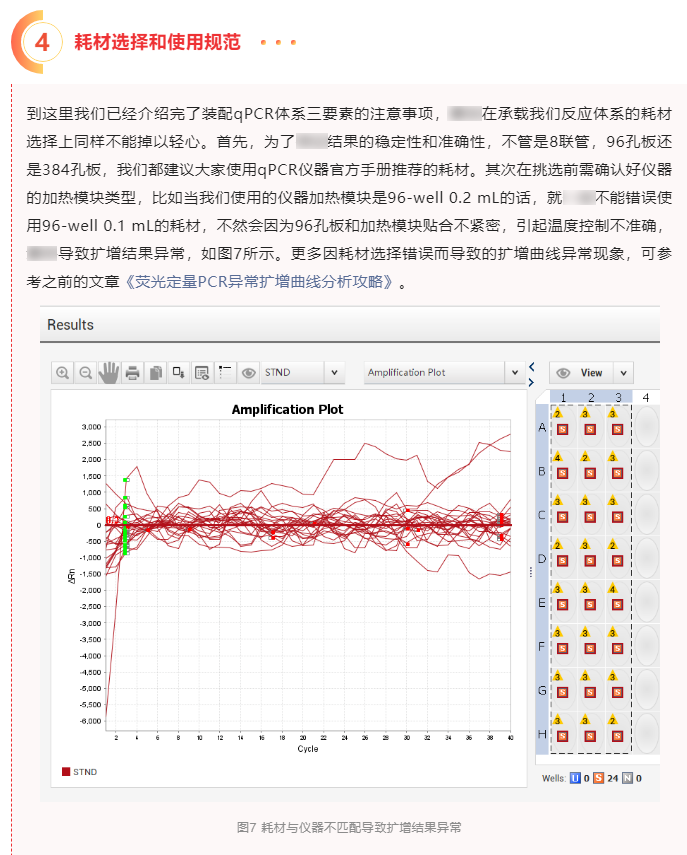Click the zoom out magnifier icon
The image size is (687, 855).
(x=86, y=373)
